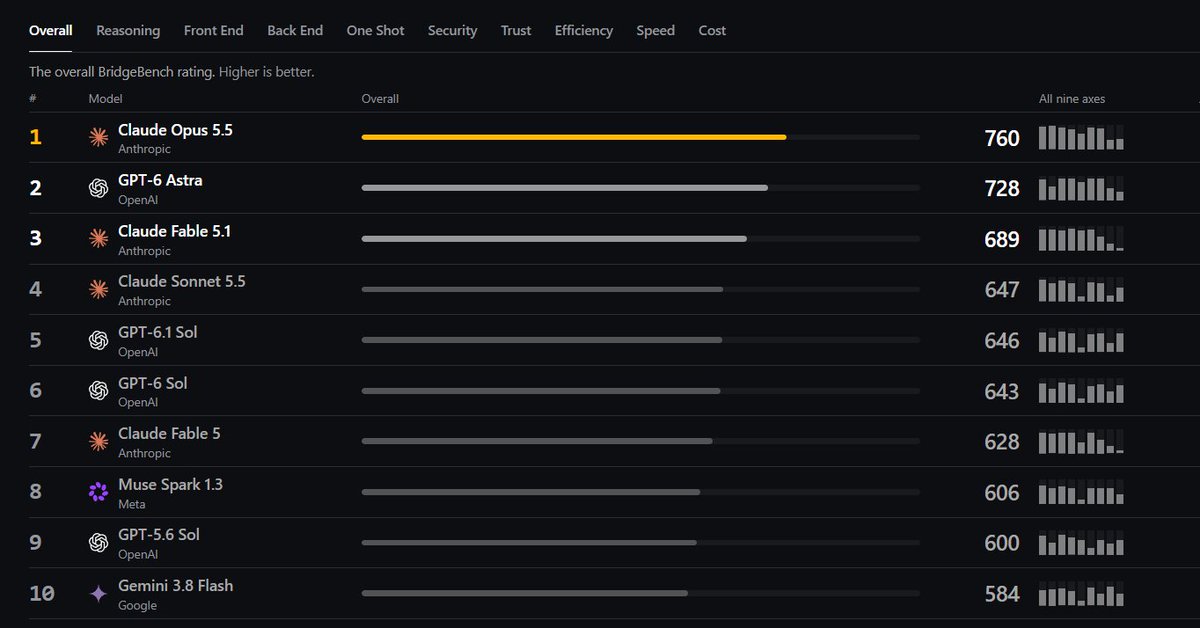Click the Overall column header
1200x628 pixels.
pyautogui.click(x=380, y=99)
